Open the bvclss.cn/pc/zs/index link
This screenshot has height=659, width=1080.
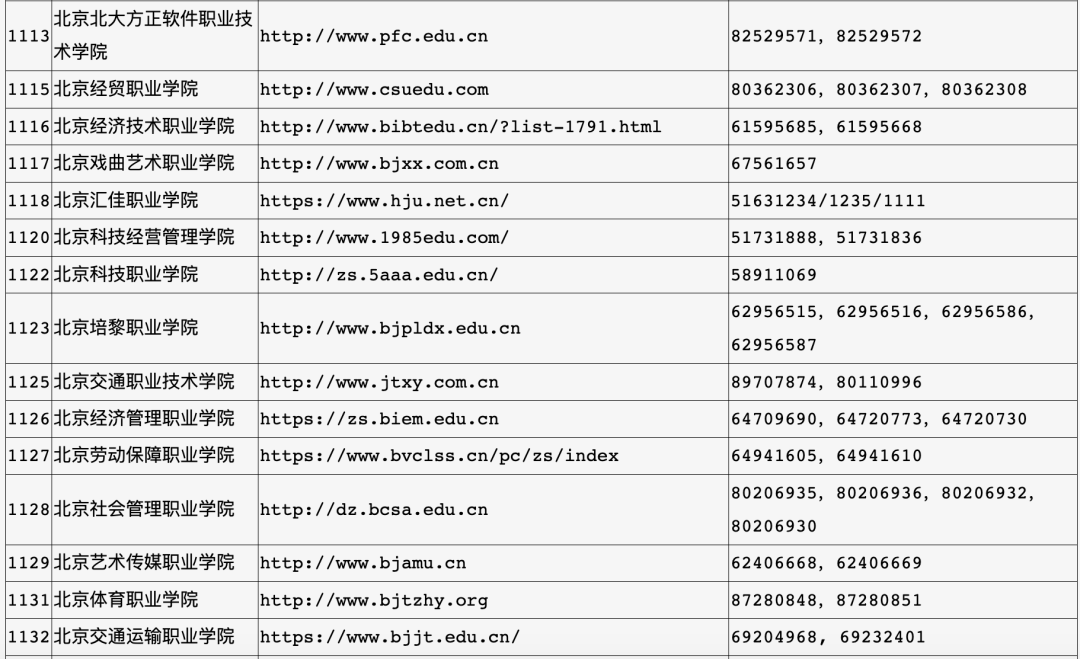pyautogui.click(x=439, y=456)
